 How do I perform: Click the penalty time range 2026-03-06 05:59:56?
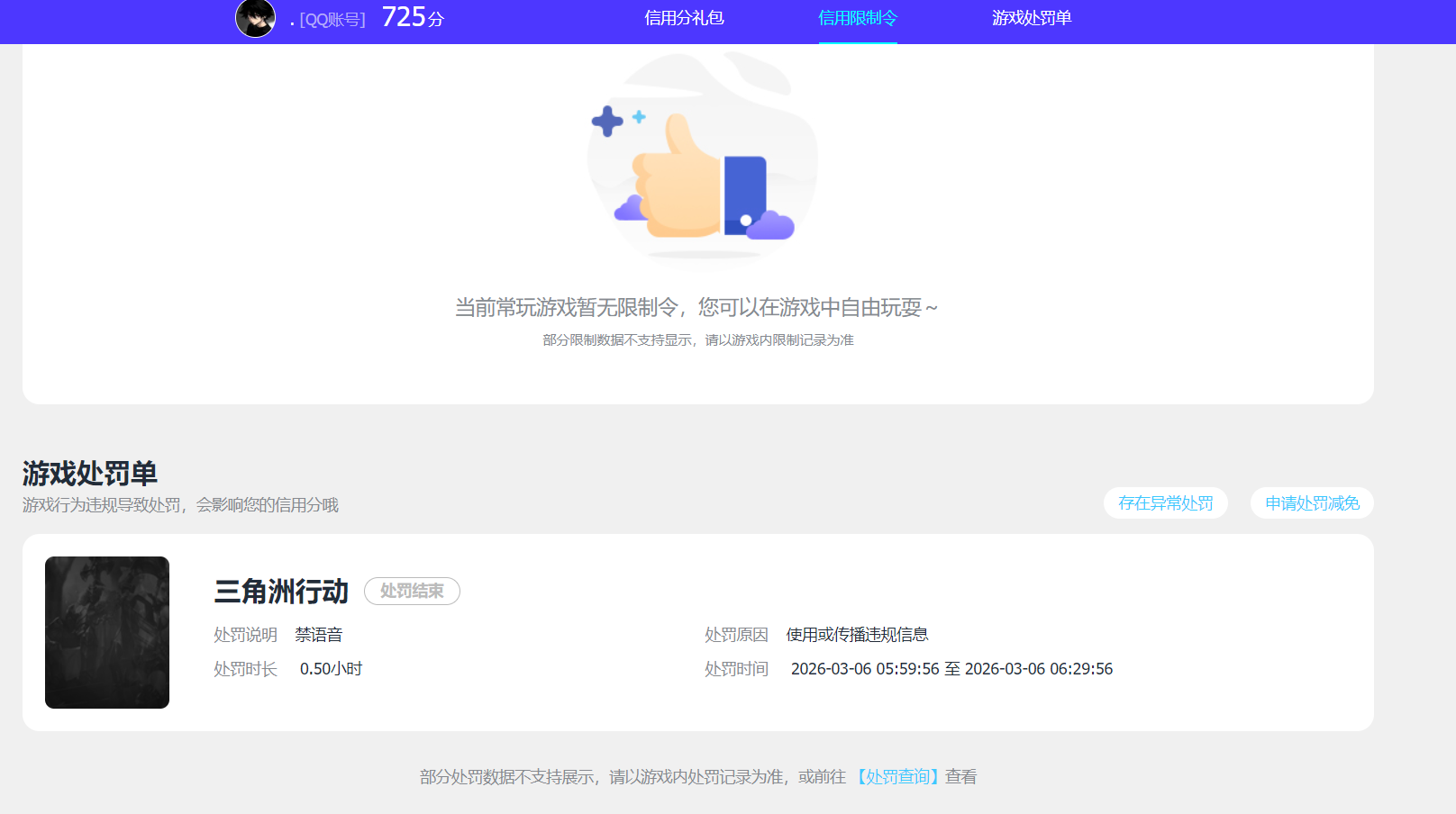point(951,669)
